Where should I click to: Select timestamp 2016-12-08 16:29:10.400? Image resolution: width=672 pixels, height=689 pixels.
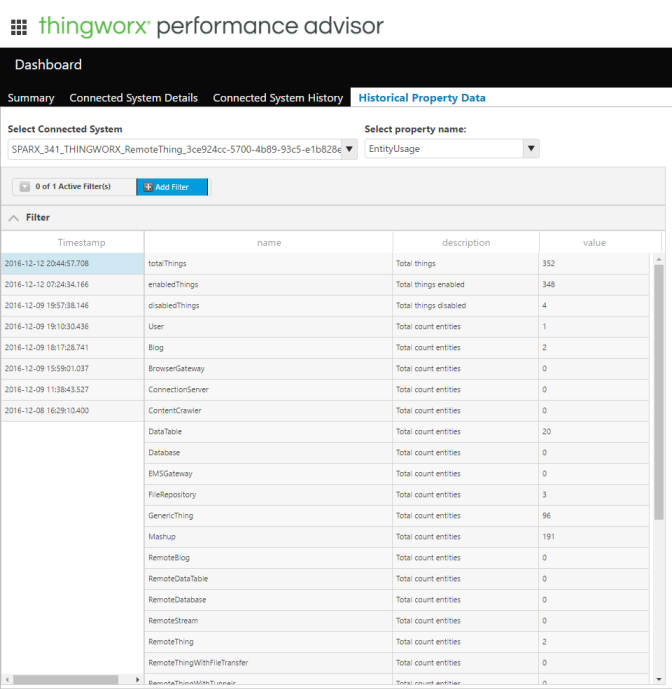[73, 411]
